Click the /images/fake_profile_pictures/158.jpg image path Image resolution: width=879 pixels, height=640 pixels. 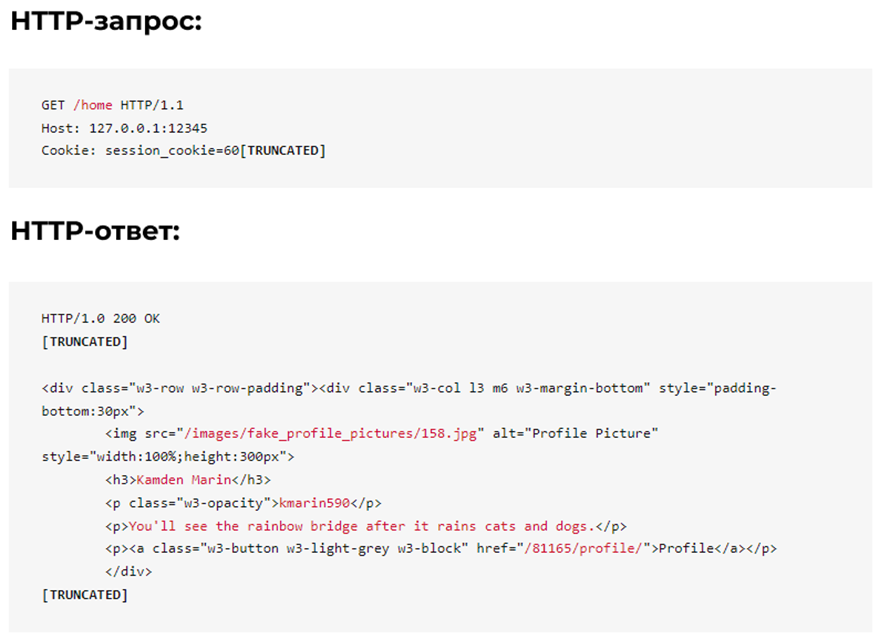[x=330, y=434]
